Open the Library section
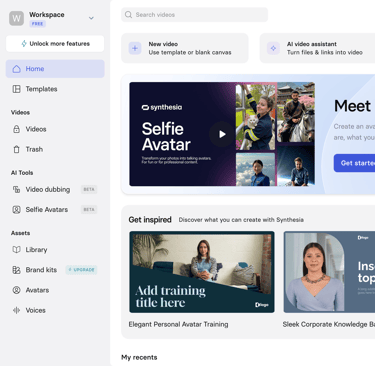This screenshot has height=366, width=375. (55, 250)
